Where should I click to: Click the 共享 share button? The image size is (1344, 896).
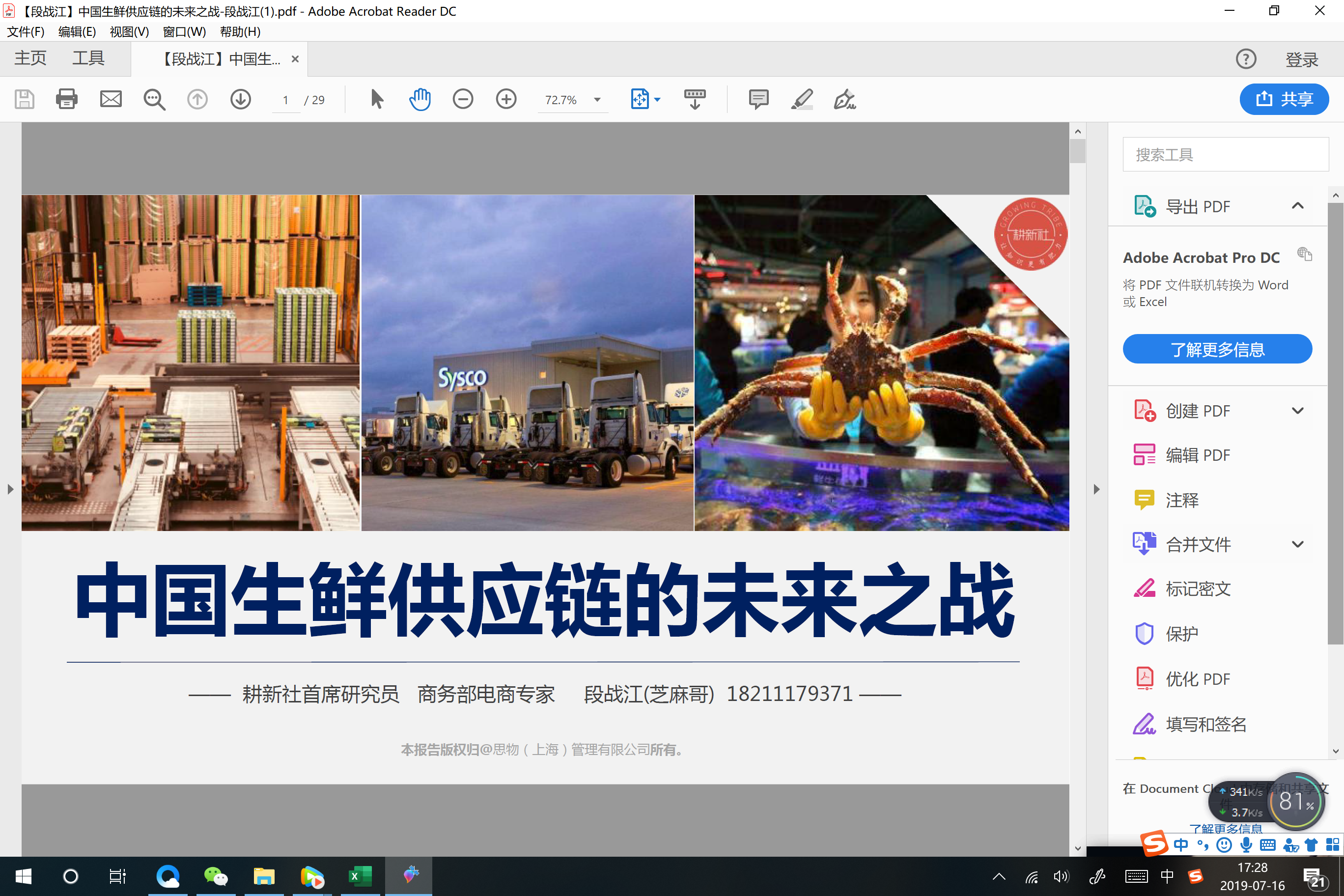(1284, 99)
